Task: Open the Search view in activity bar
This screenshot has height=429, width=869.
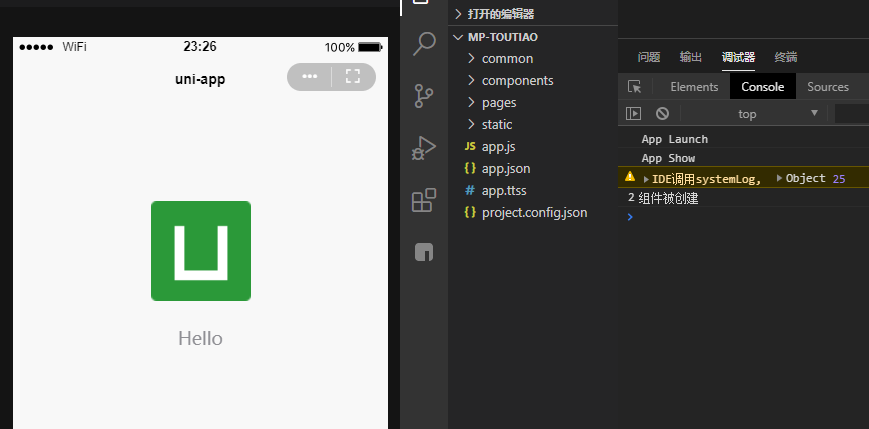Action: [424, 44]
